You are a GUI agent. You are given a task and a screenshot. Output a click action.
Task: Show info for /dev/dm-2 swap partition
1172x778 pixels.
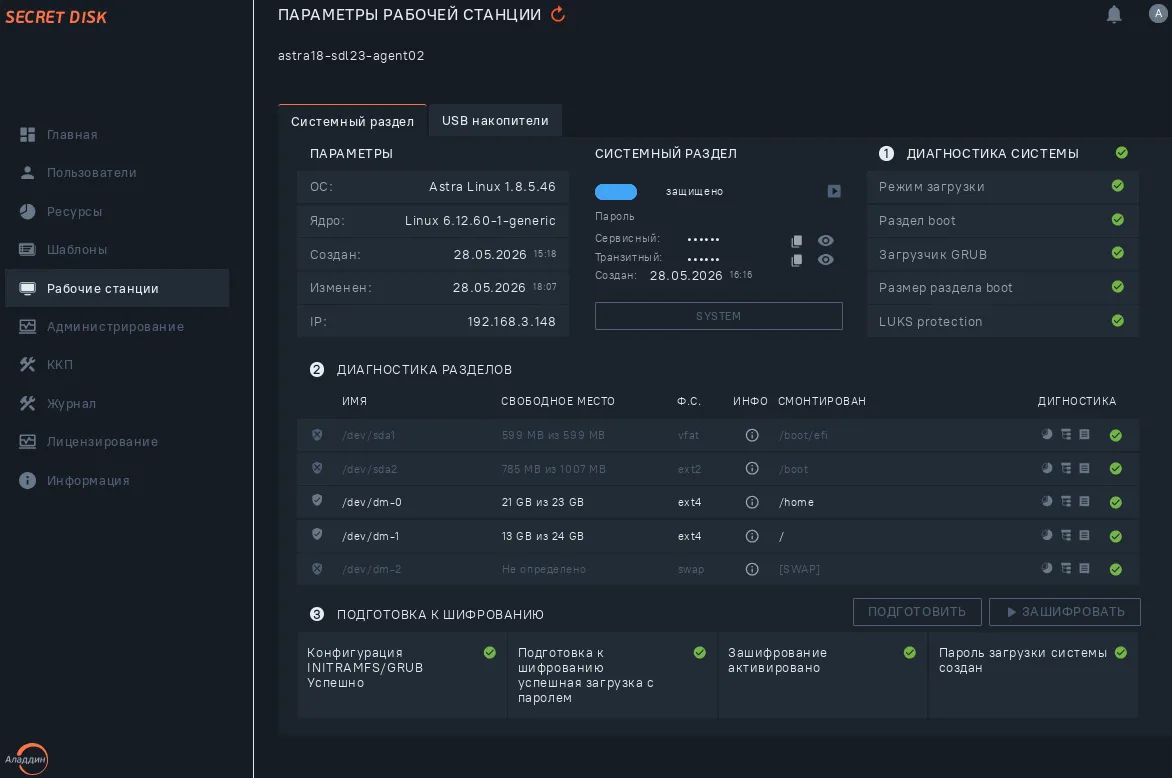[x=752, y=569]
